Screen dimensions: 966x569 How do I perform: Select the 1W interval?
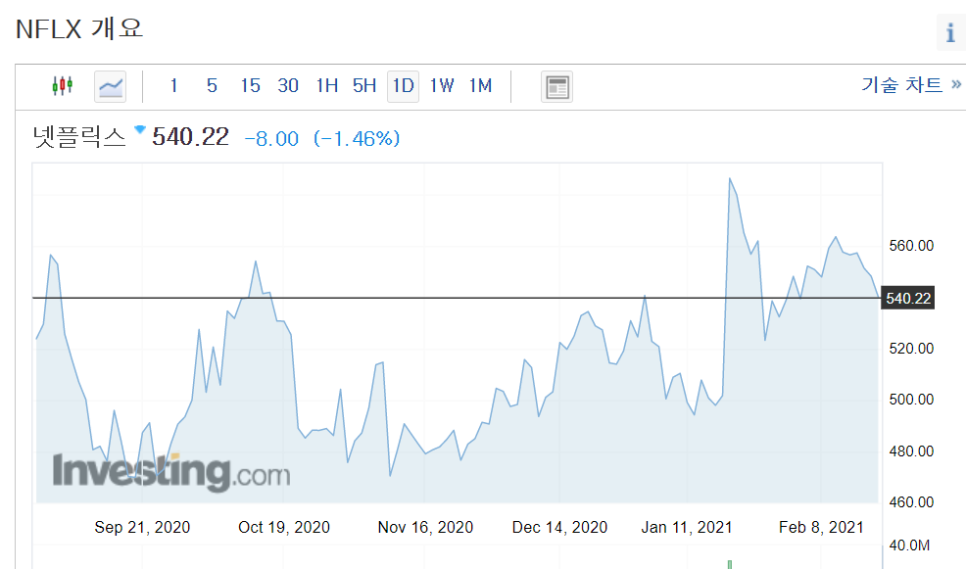pyautogui.click(x=442, y=86)
